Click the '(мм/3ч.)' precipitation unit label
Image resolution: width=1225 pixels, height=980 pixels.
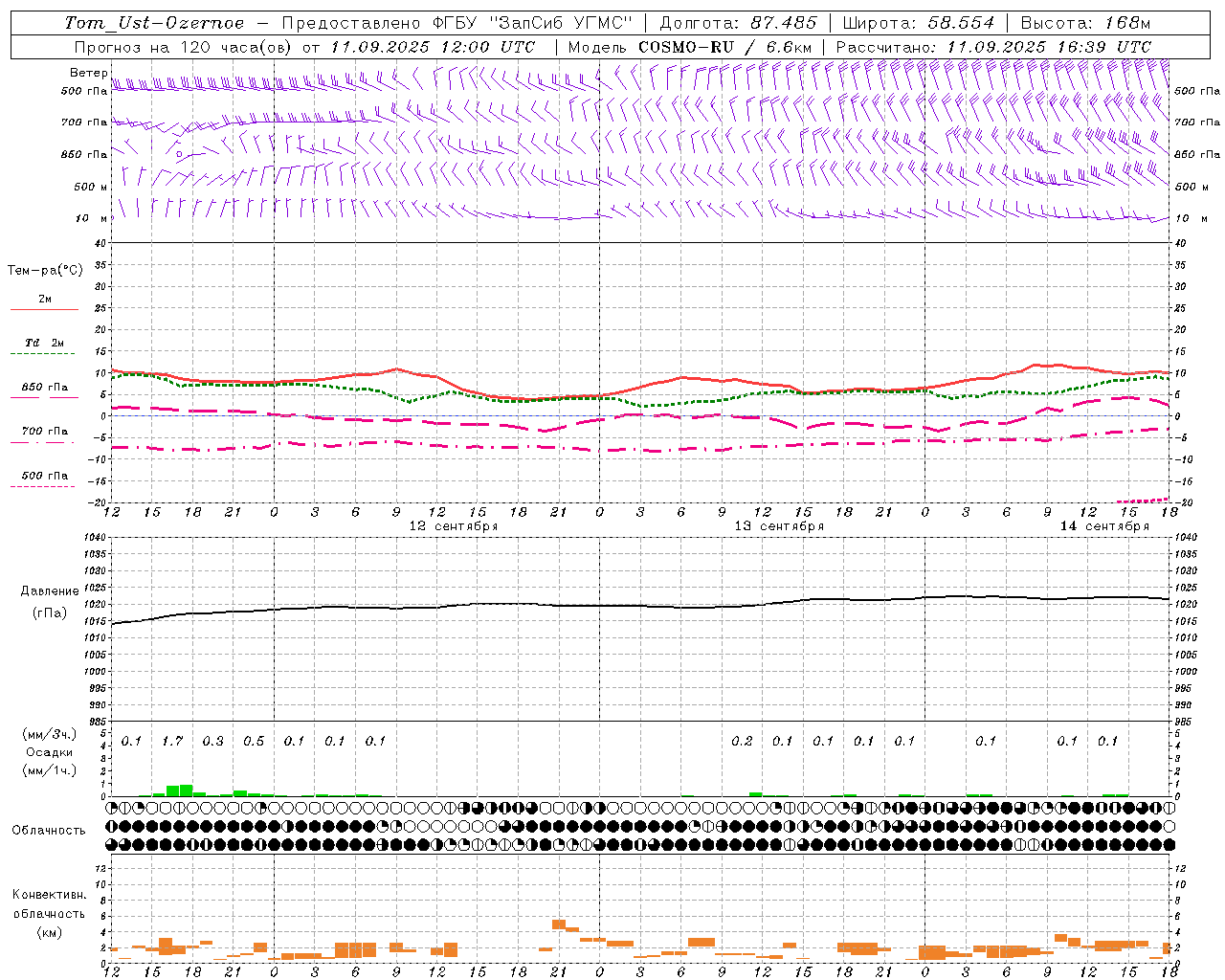50,734
